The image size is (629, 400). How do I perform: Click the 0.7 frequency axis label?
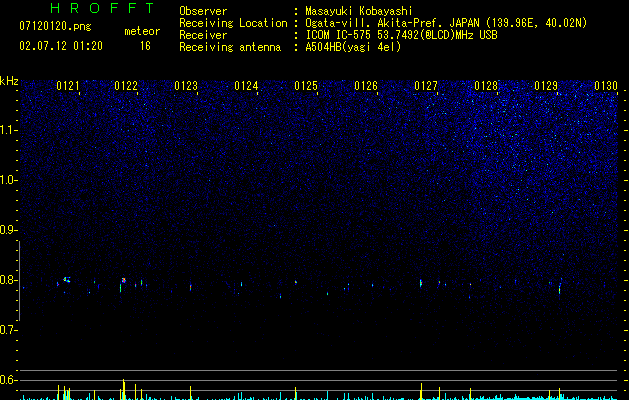click(x=8, y=330)
